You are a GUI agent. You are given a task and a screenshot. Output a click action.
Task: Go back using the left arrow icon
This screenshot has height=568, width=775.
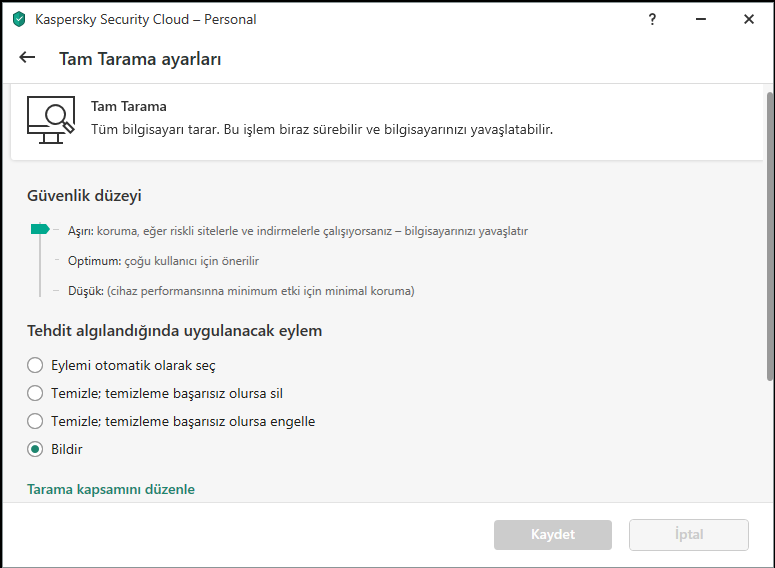click(27, 57)
